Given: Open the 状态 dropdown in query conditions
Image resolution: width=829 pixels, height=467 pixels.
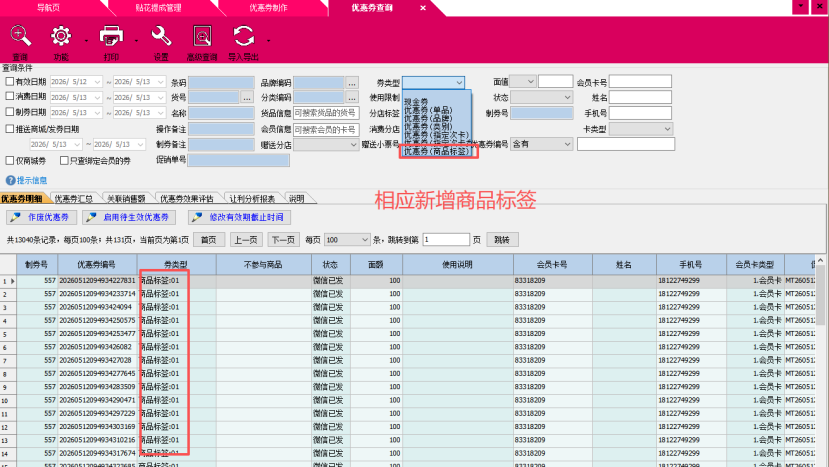Looking at the screenshot, I should 541,97.
